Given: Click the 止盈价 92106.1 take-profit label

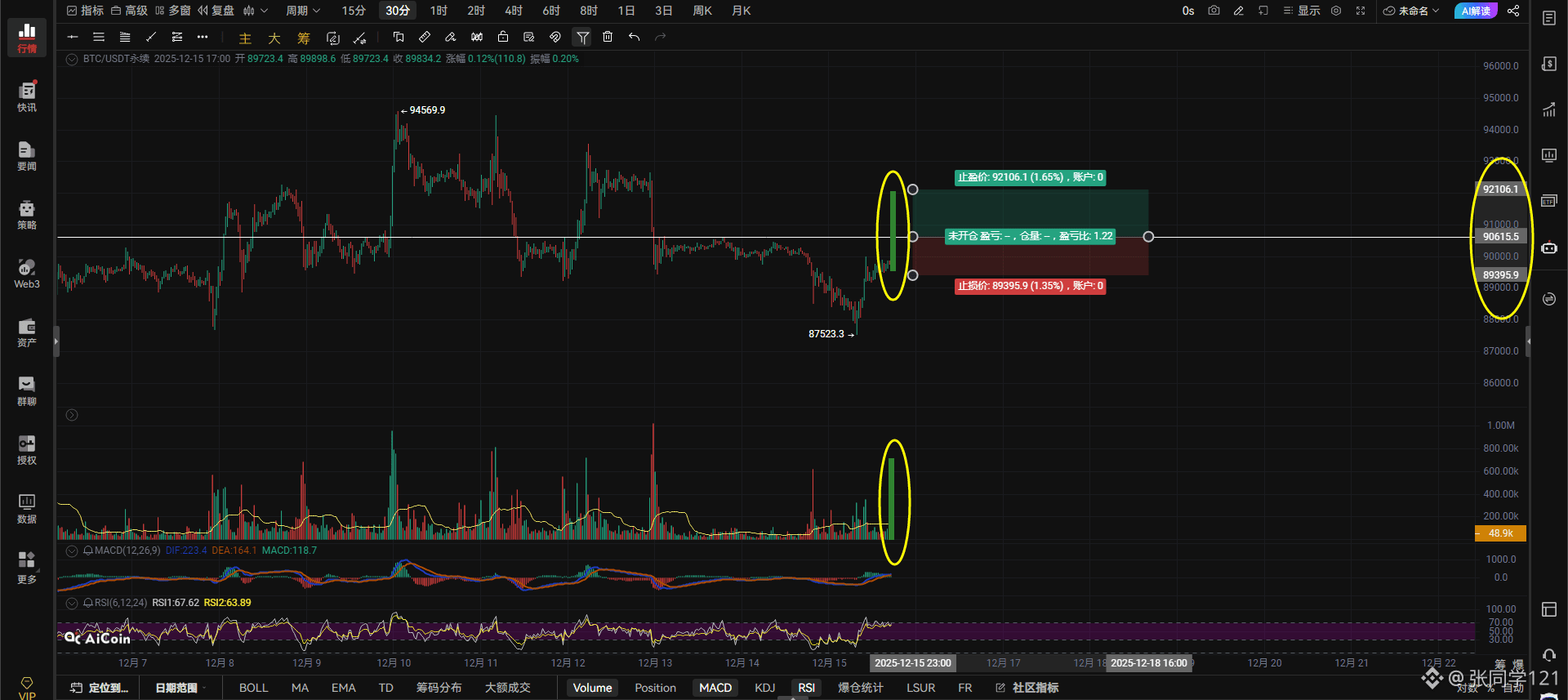Looking at the screenshot, I should (1031, 177).
